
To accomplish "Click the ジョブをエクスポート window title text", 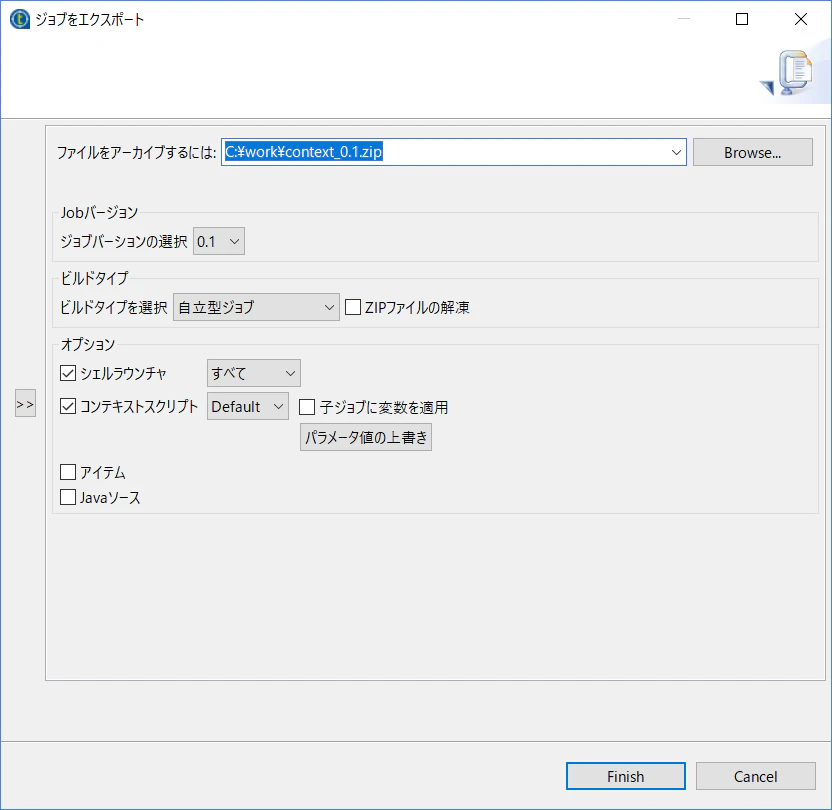I will (90, 20).
